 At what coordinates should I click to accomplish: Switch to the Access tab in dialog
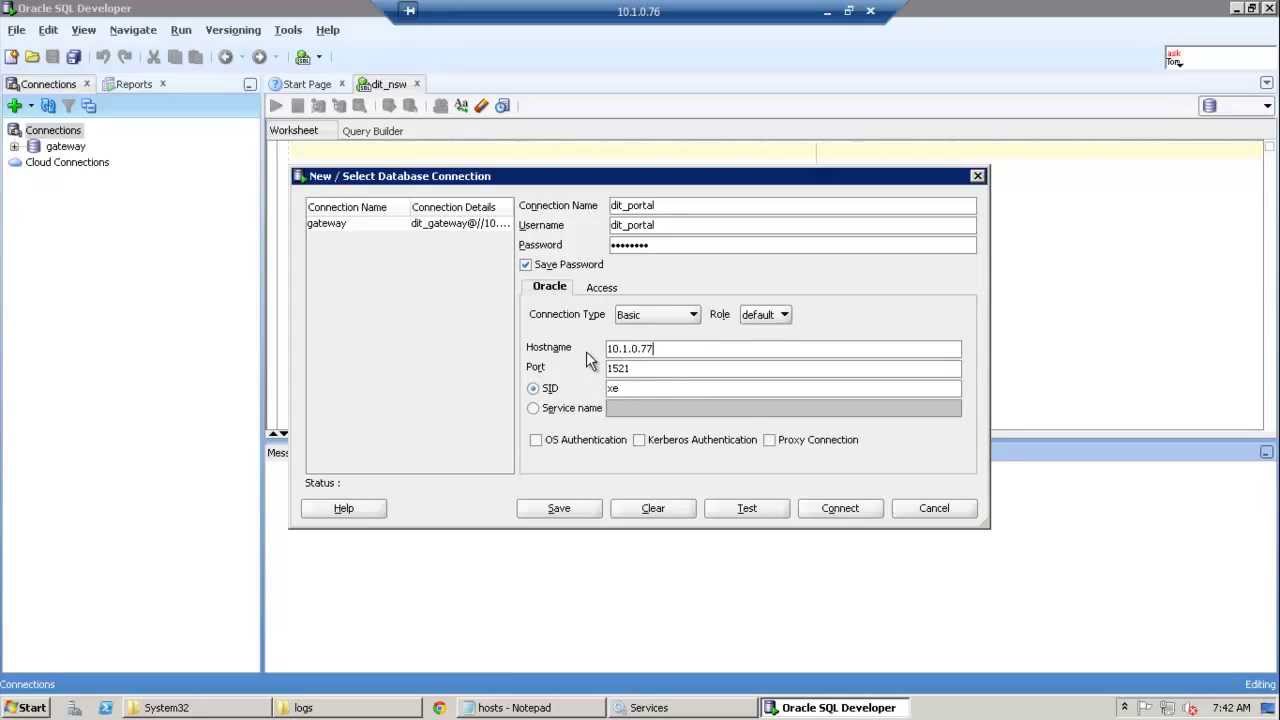(x=602, y=288)
